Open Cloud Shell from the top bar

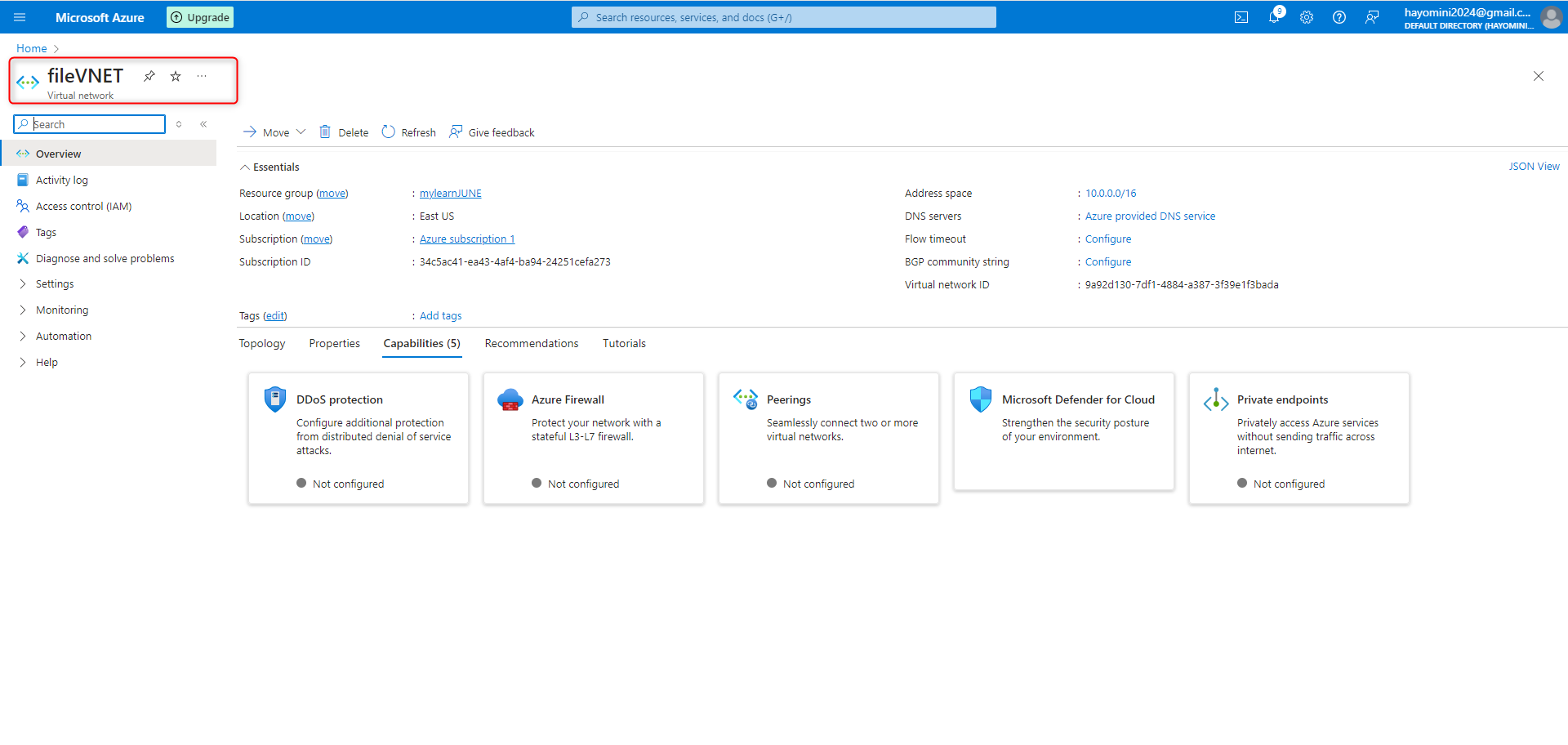1241,17
